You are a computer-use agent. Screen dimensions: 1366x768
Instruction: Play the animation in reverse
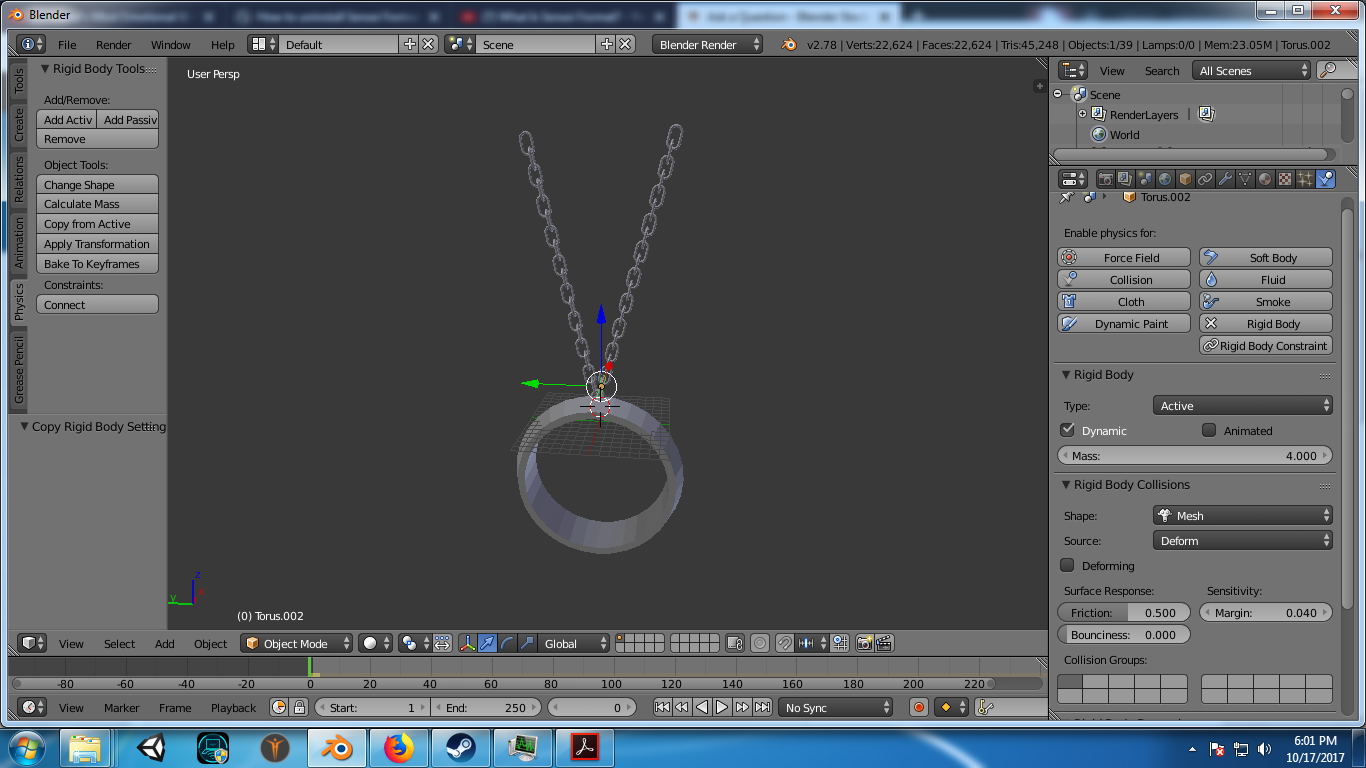pos(702,707)
